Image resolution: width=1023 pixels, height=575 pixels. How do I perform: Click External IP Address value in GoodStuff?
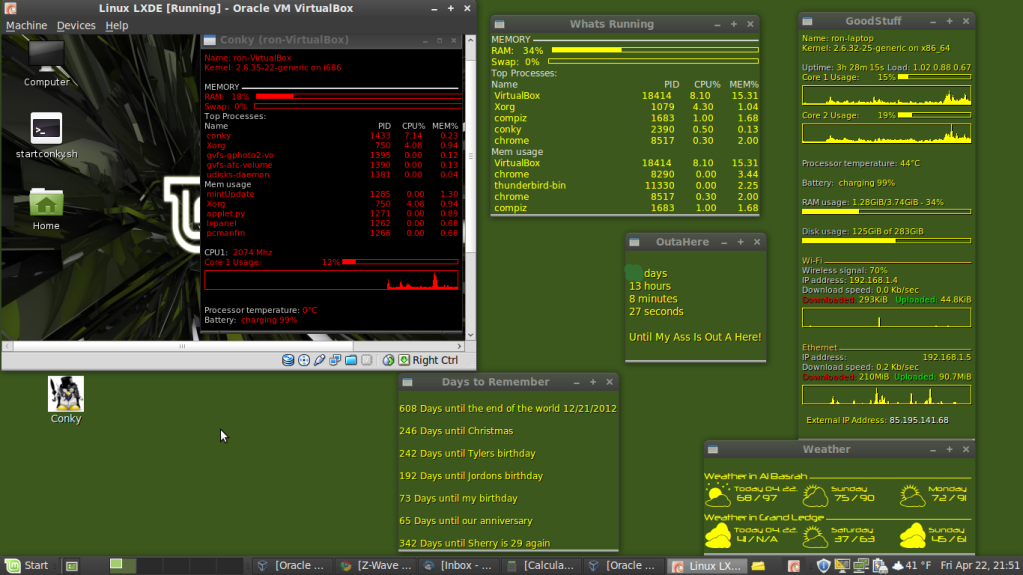point(919,420)
